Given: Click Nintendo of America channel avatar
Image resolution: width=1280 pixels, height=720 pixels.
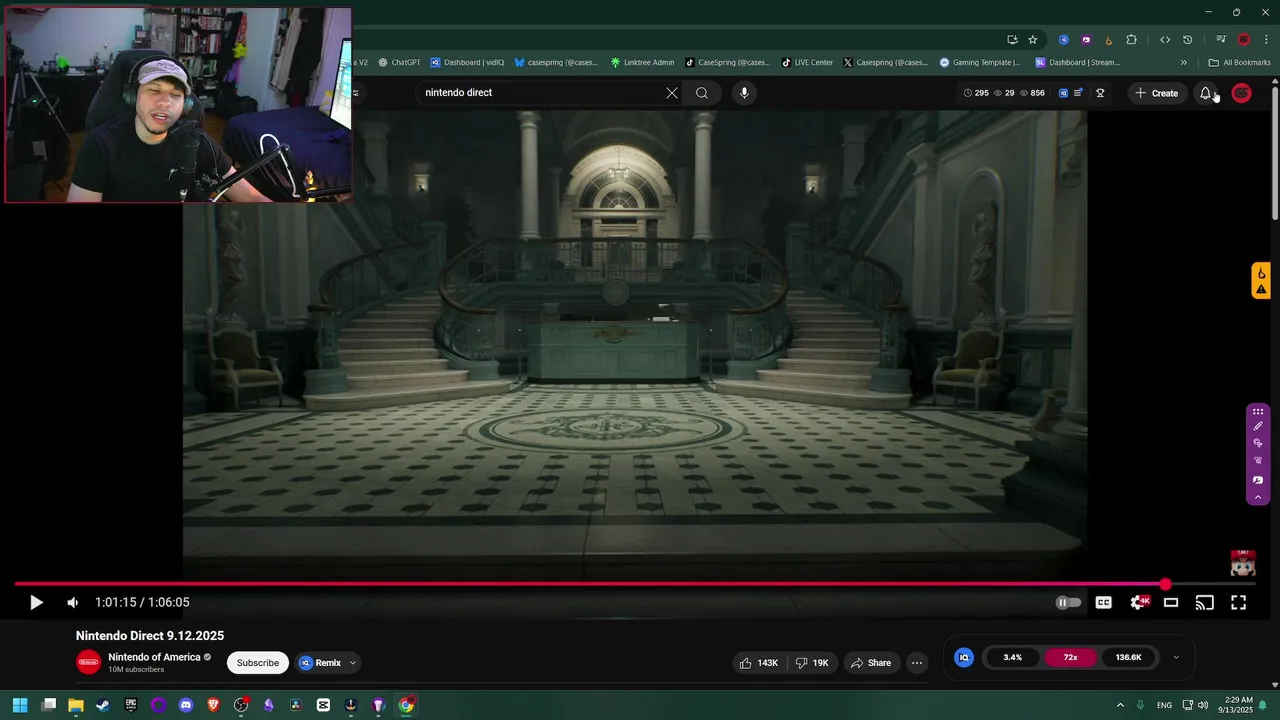Looking at the screenshot, I should [x=89, y=662].
